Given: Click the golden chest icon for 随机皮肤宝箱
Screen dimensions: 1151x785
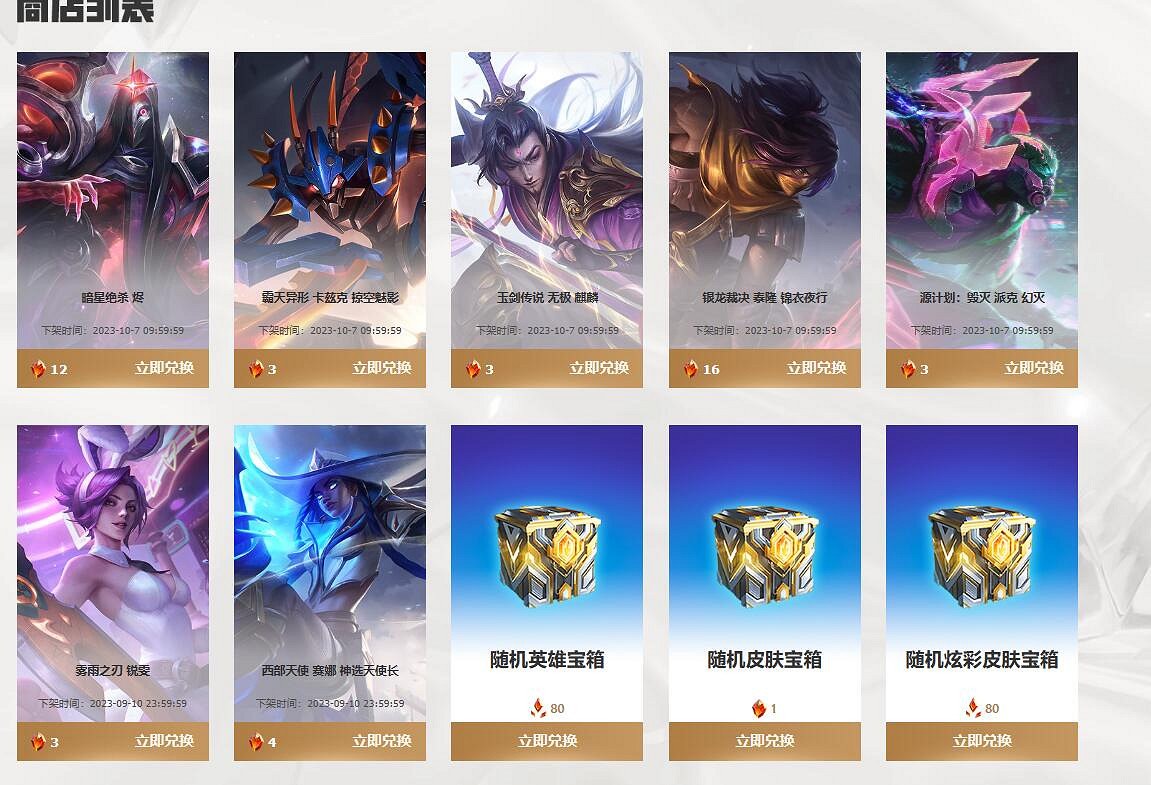Looking at the screenshot, I should [765, 554].
